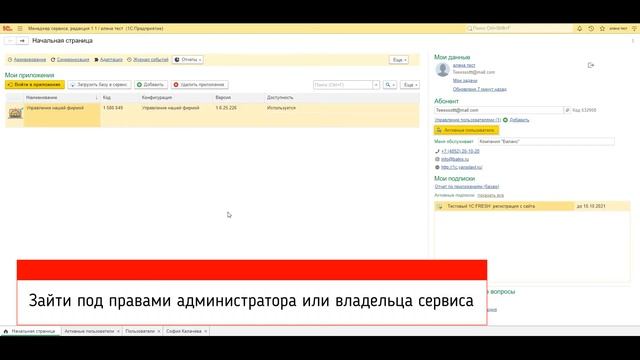This screenshot has width=640, height=360.
Task: Close the Активные пользователи tab
Action: 118,331
